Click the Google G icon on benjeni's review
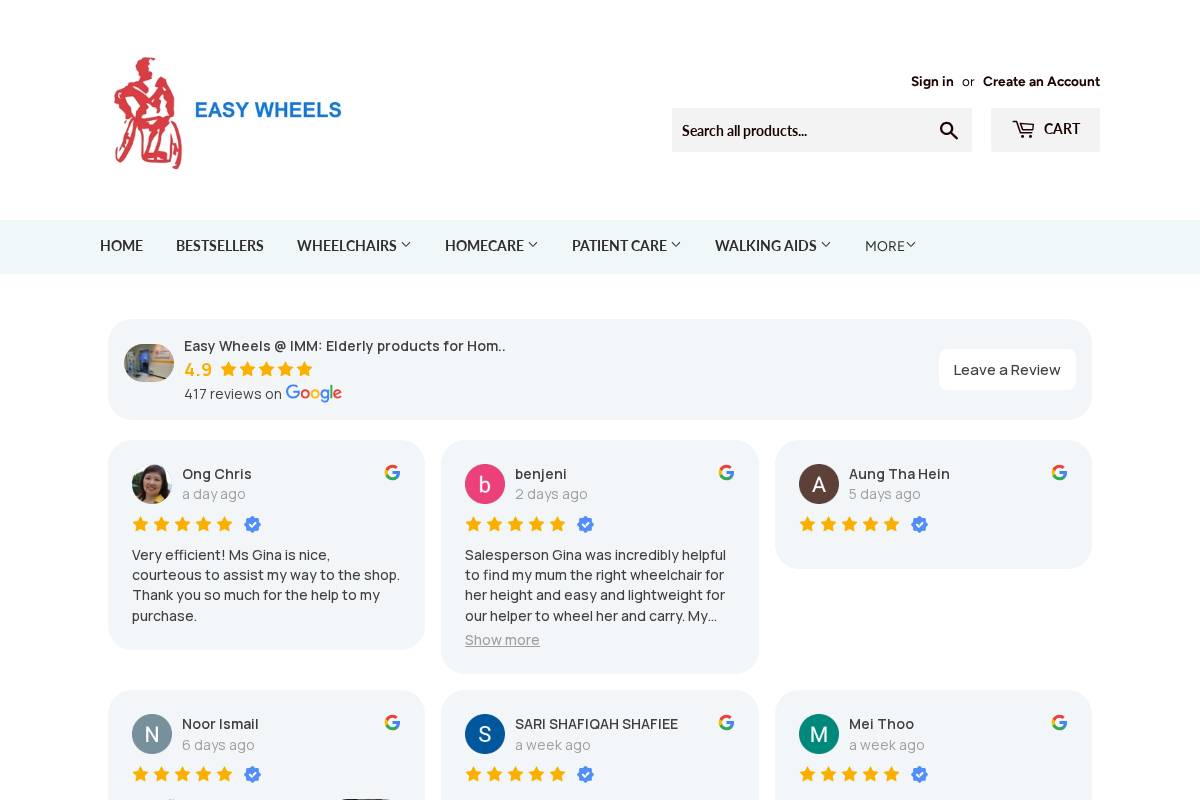1200x800 pixels. coord(726,472)
